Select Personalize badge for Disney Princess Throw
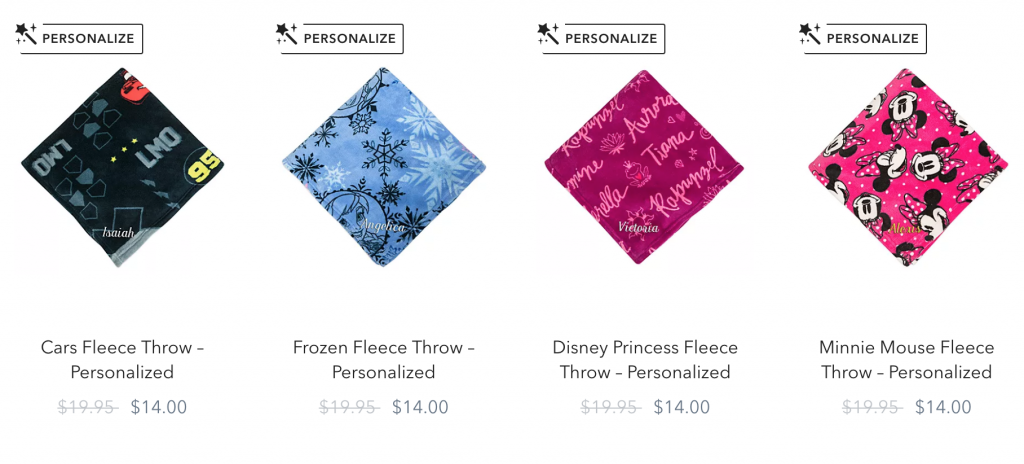 click(602, 39)
